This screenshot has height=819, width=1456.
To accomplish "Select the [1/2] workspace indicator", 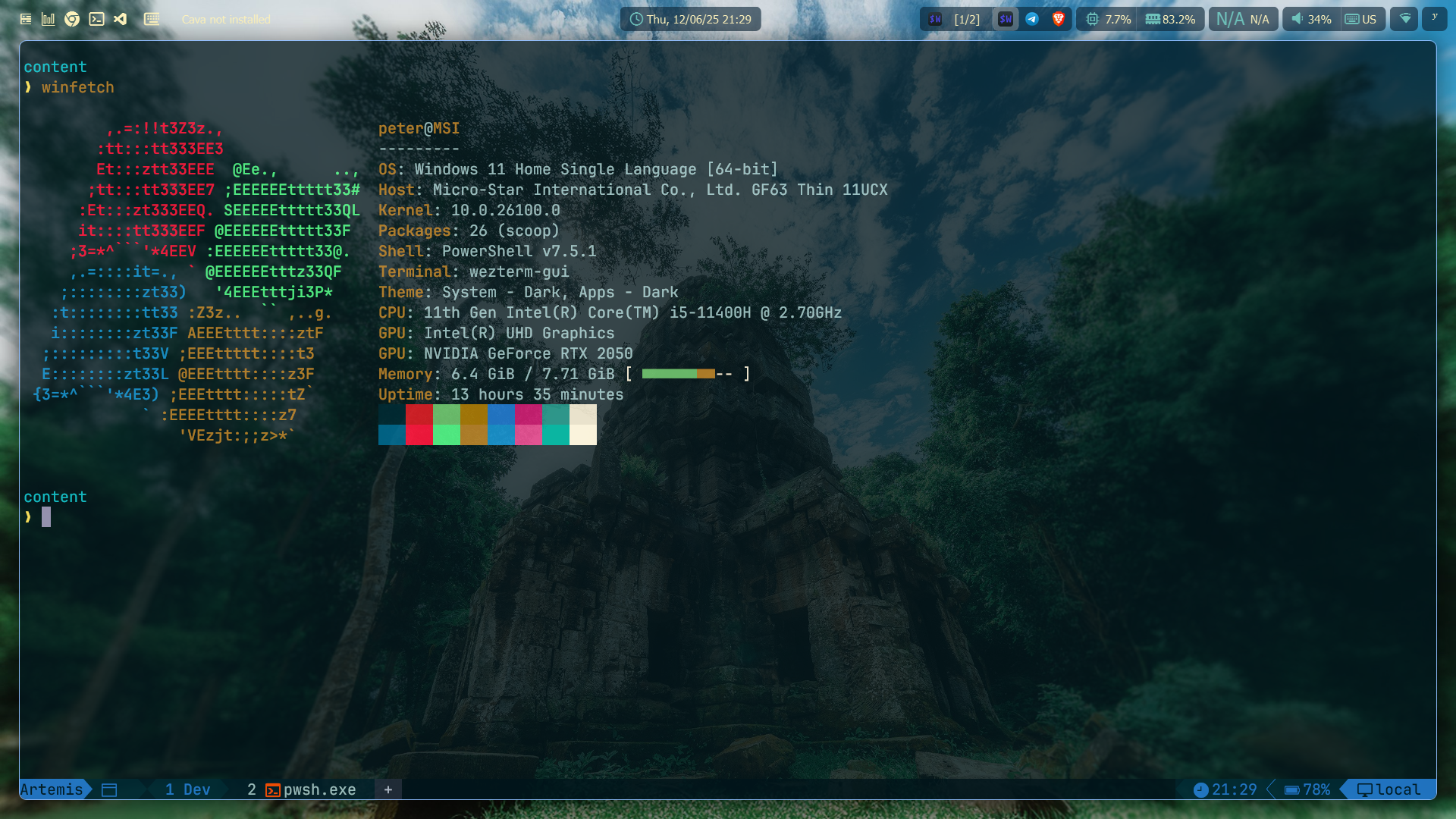I will [967, 20].
